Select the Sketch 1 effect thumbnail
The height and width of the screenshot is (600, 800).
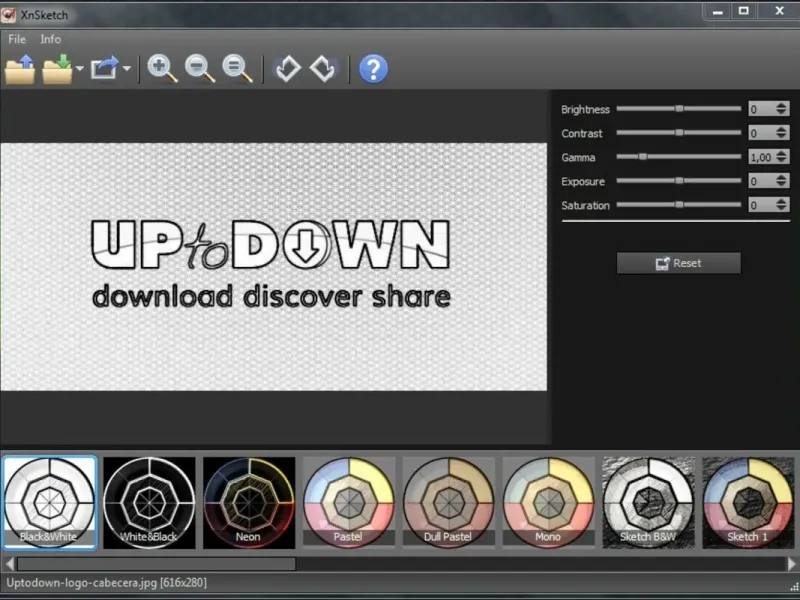click(748, 503)
